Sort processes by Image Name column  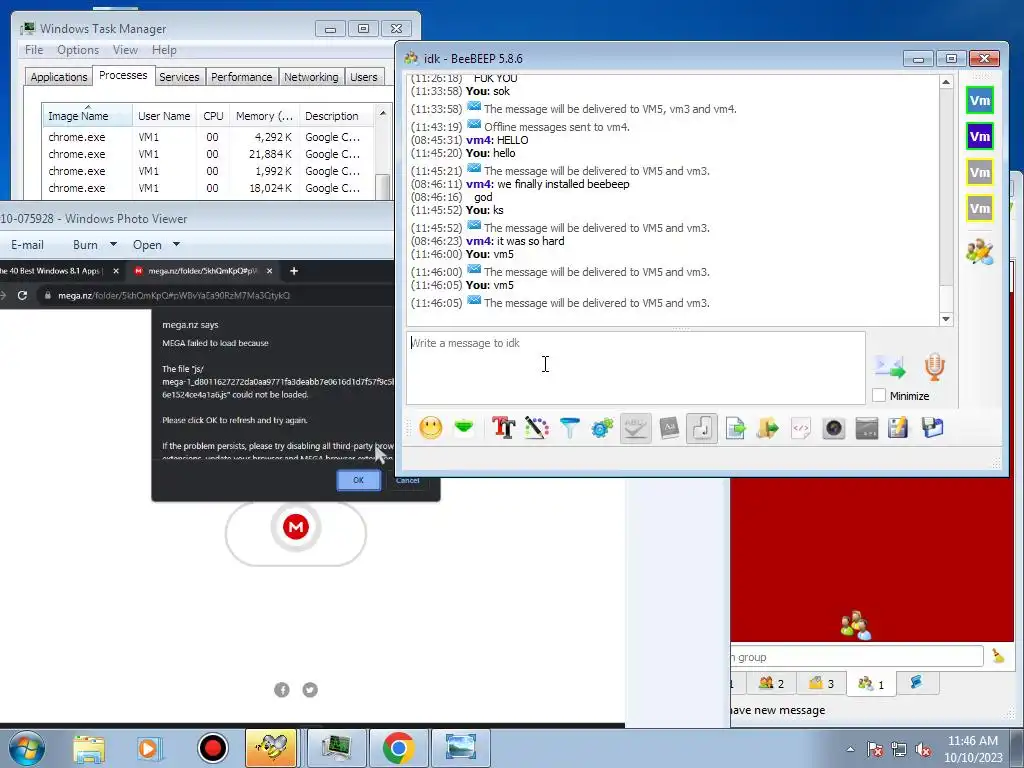click(88, 116)
